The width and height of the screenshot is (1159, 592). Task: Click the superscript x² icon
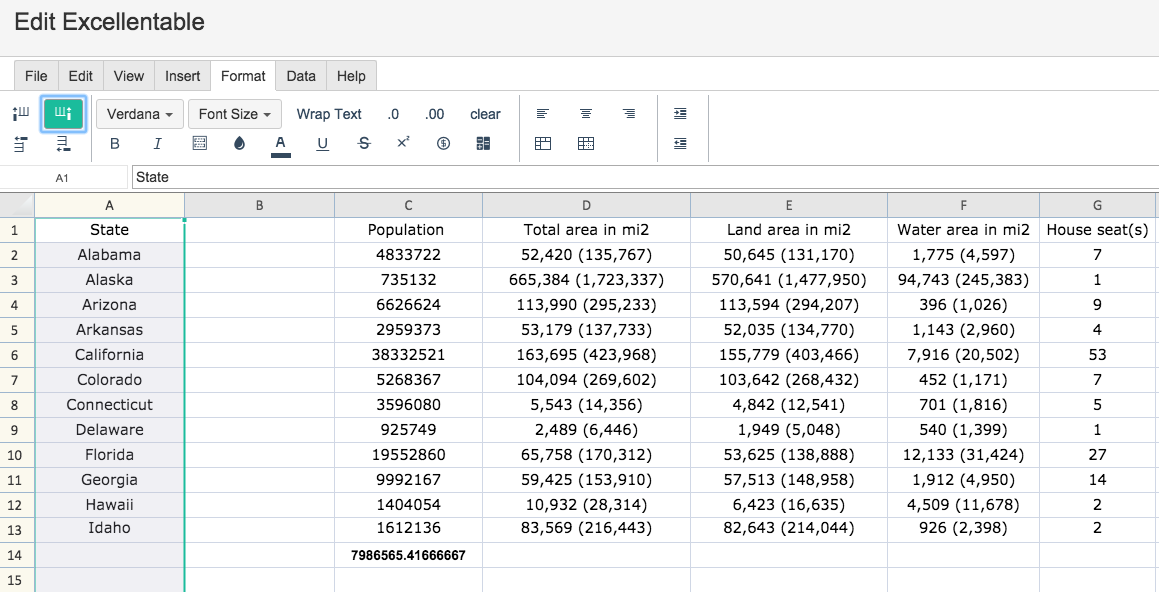point(403,143)
